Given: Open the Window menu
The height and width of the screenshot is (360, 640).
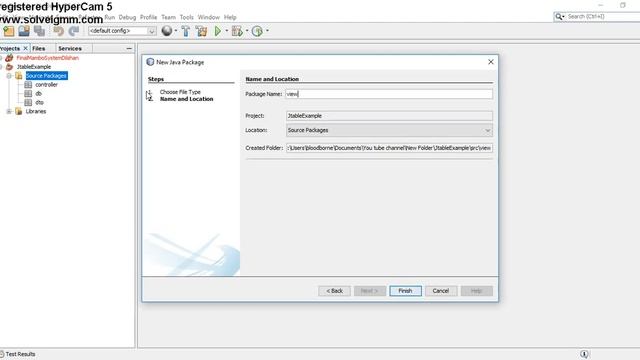Looking at the screenshot, I should 209,17.
